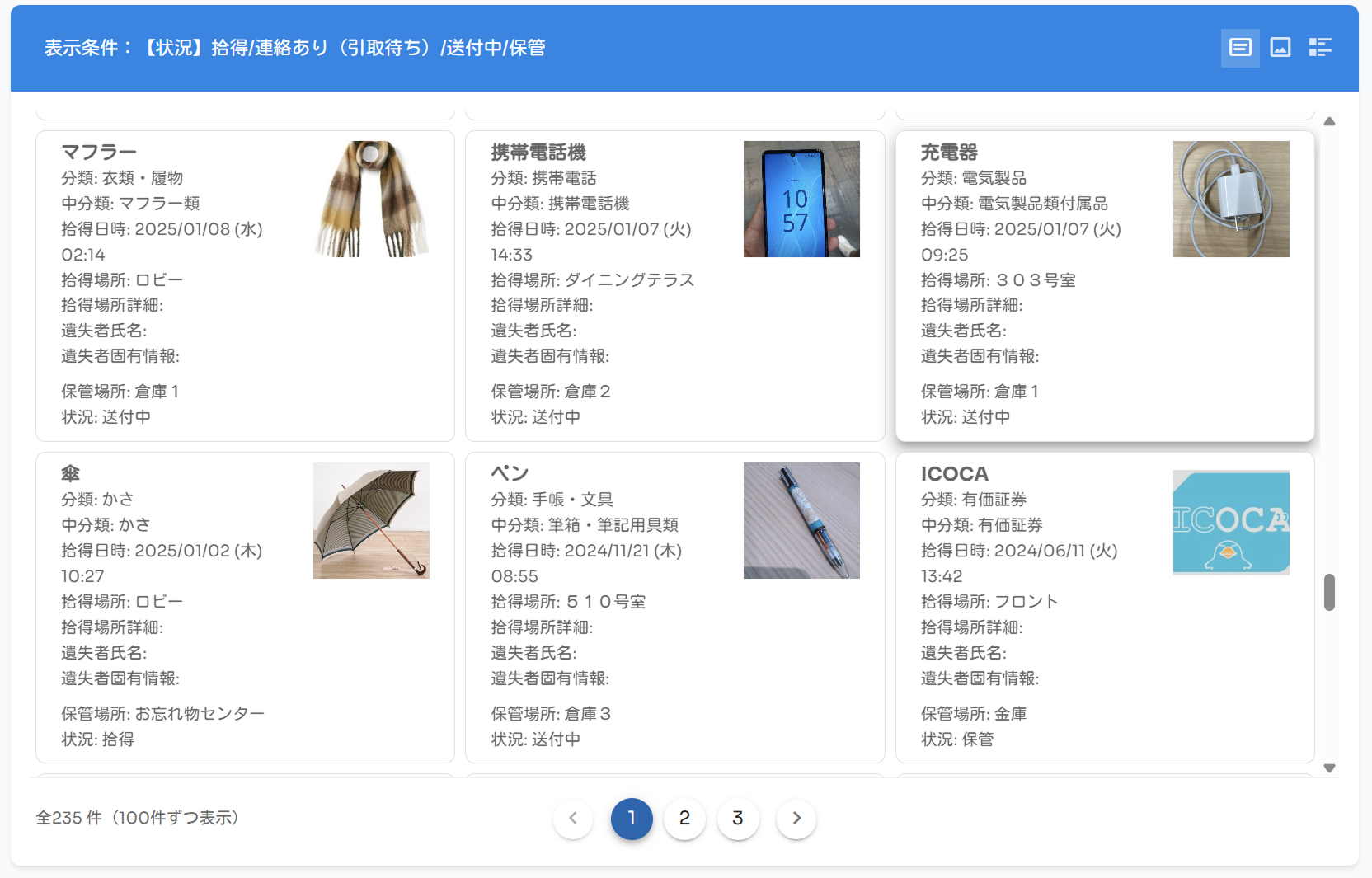The image size is (1372, 878).
Task: Go to previous page arrow
Action: [x=573, y=818]
